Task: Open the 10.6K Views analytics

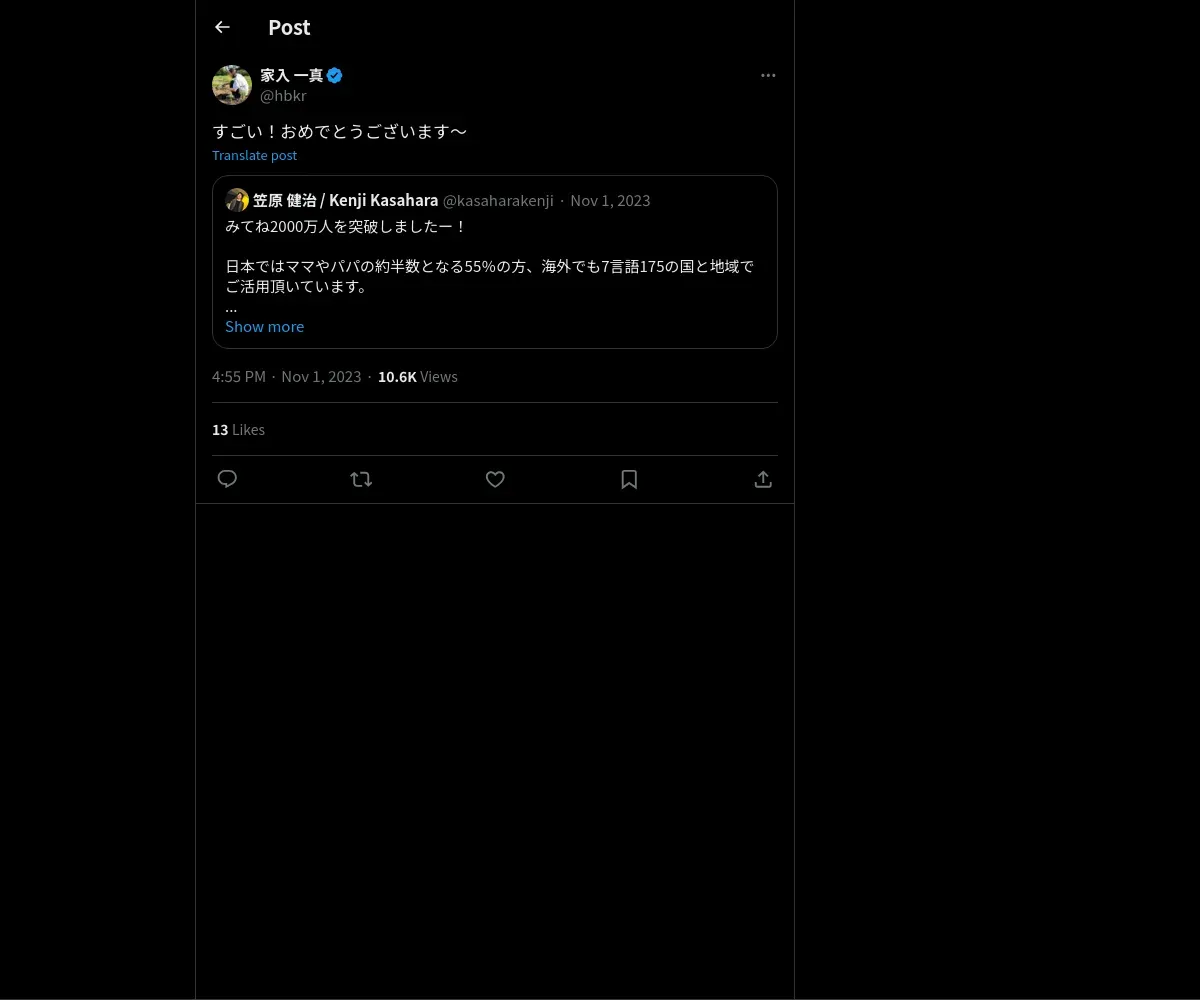Action: (417, 376)
